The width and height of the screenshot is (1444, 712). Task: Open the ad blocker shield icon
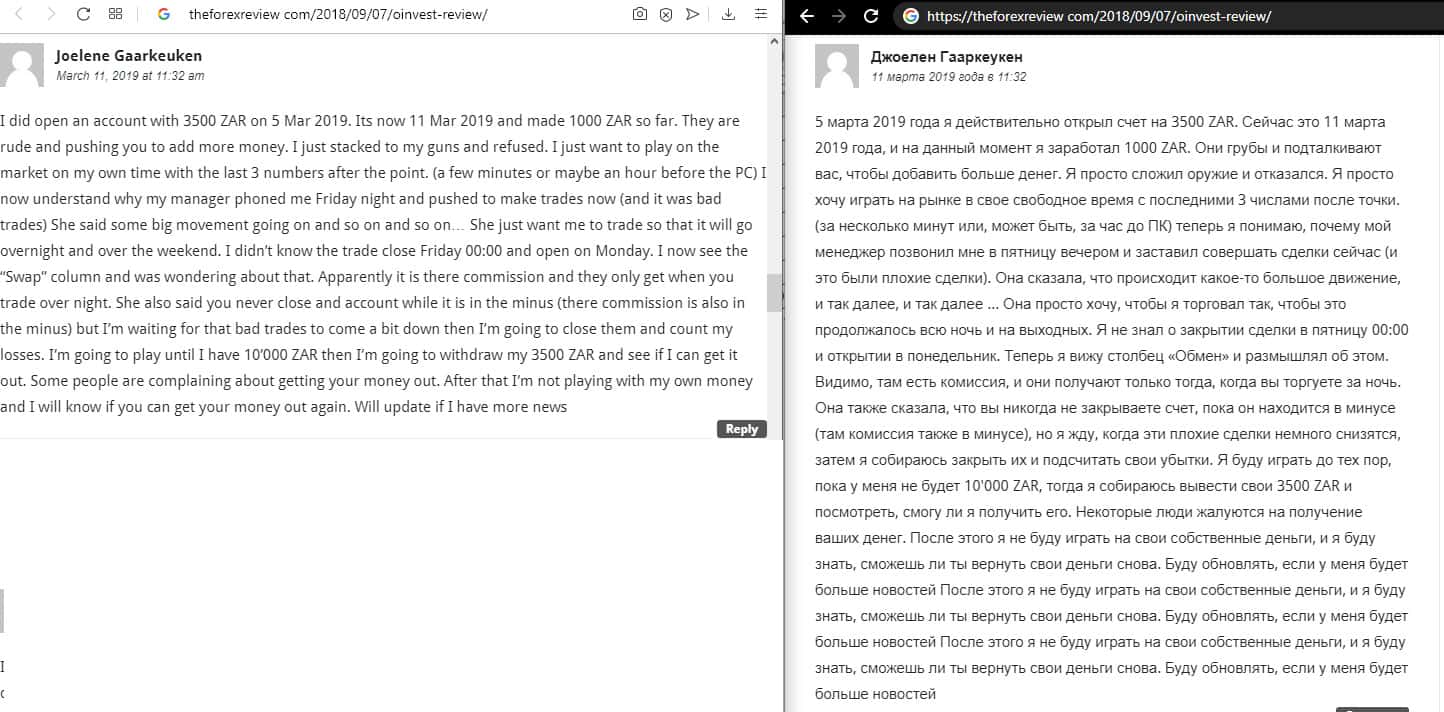coord(666,15)
